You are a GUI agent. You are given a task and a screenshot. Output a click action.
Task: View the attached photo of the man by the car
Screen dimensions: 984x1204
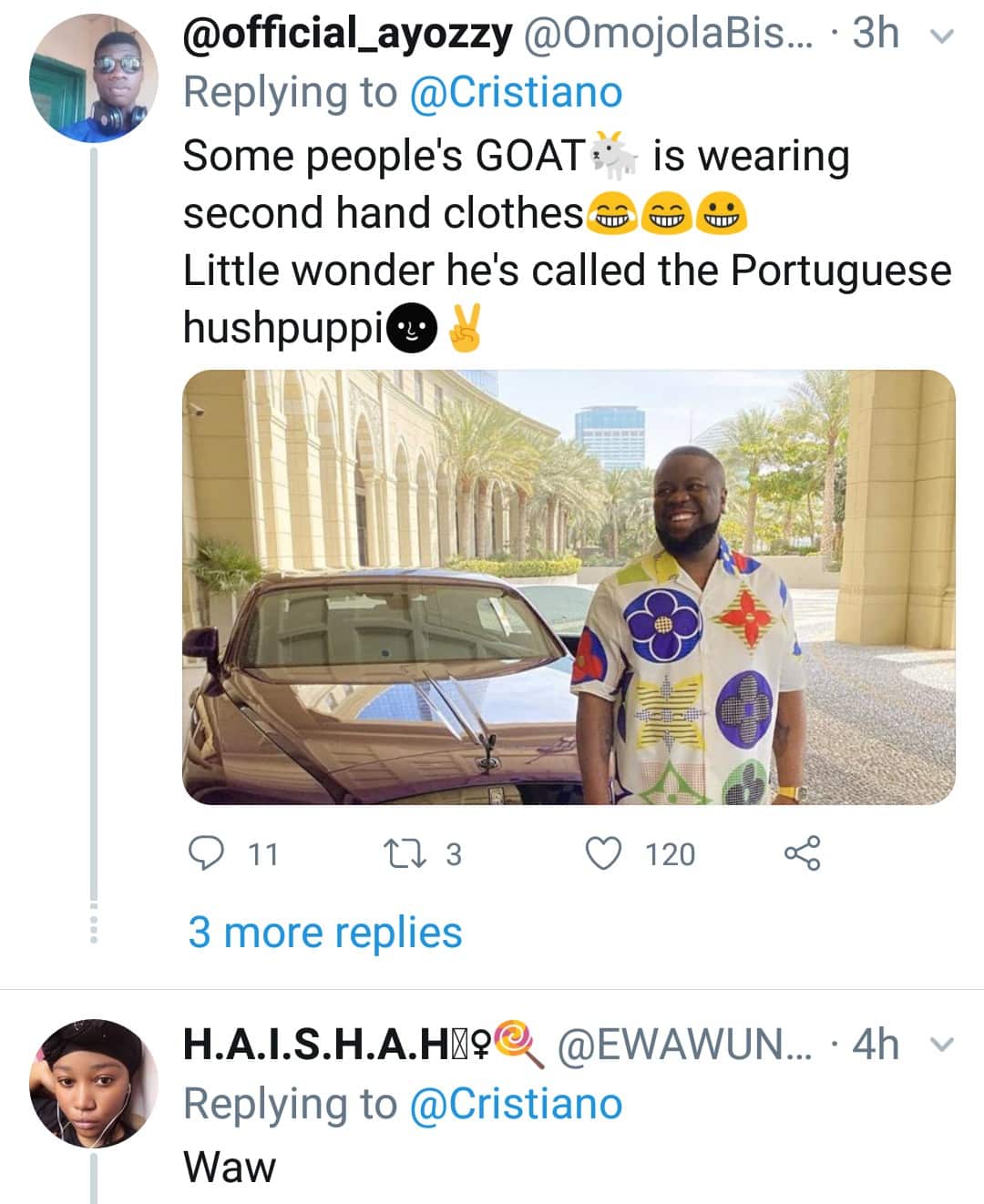click(x=569, y=587)
